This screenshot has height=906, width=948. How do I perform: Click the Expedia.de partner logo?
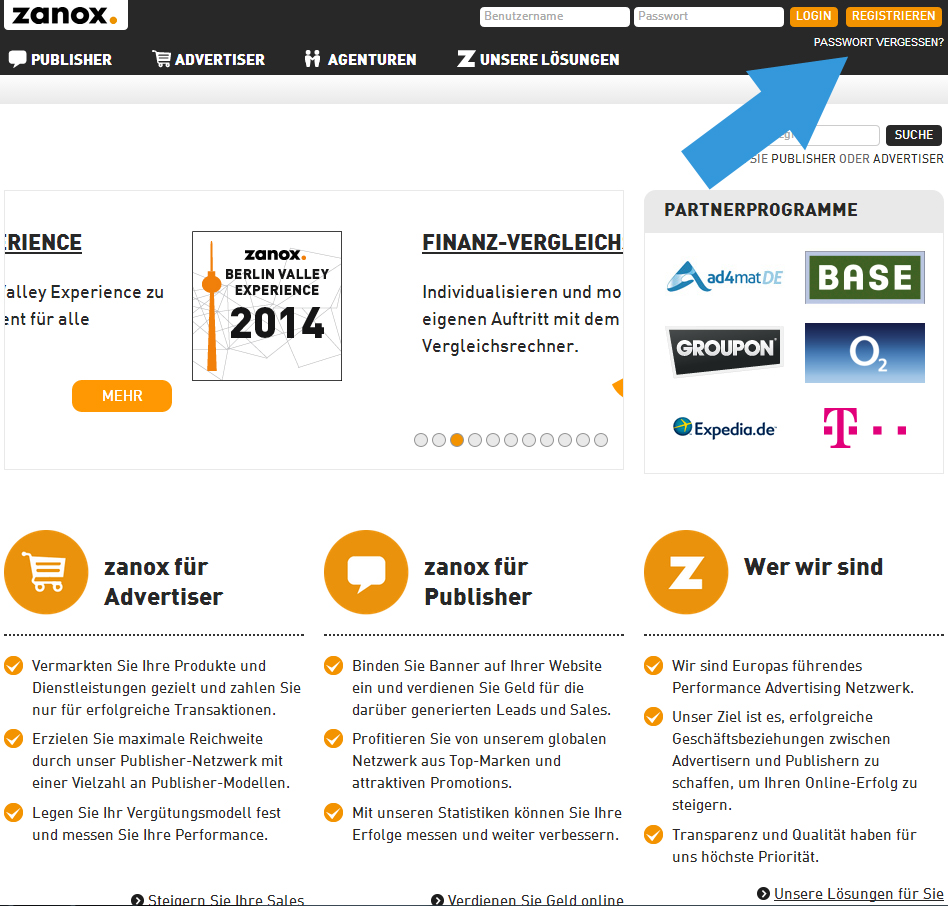click(x=725, y=428)
